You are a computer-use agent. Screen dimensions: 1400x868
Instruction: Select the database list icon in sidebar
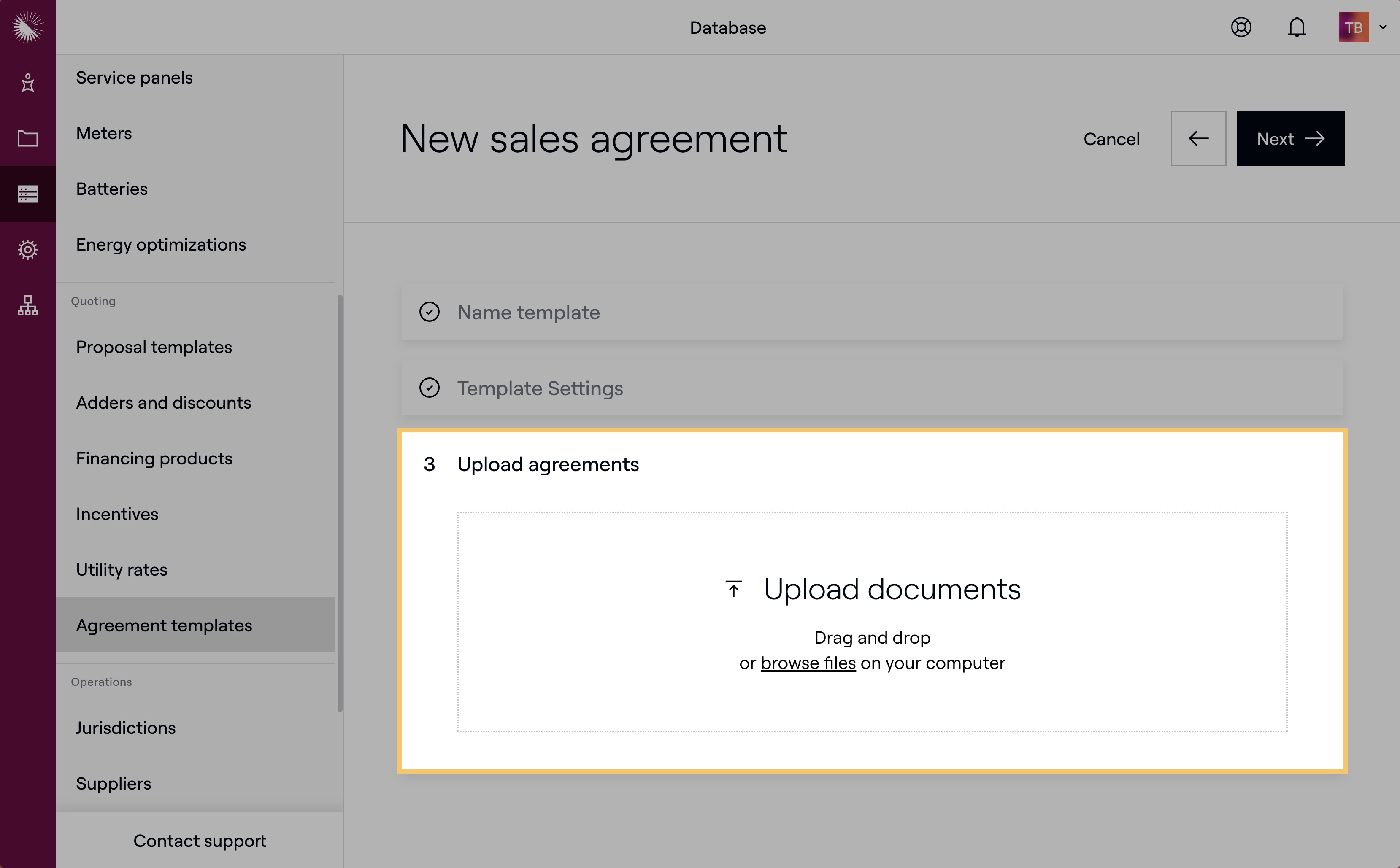27,194
